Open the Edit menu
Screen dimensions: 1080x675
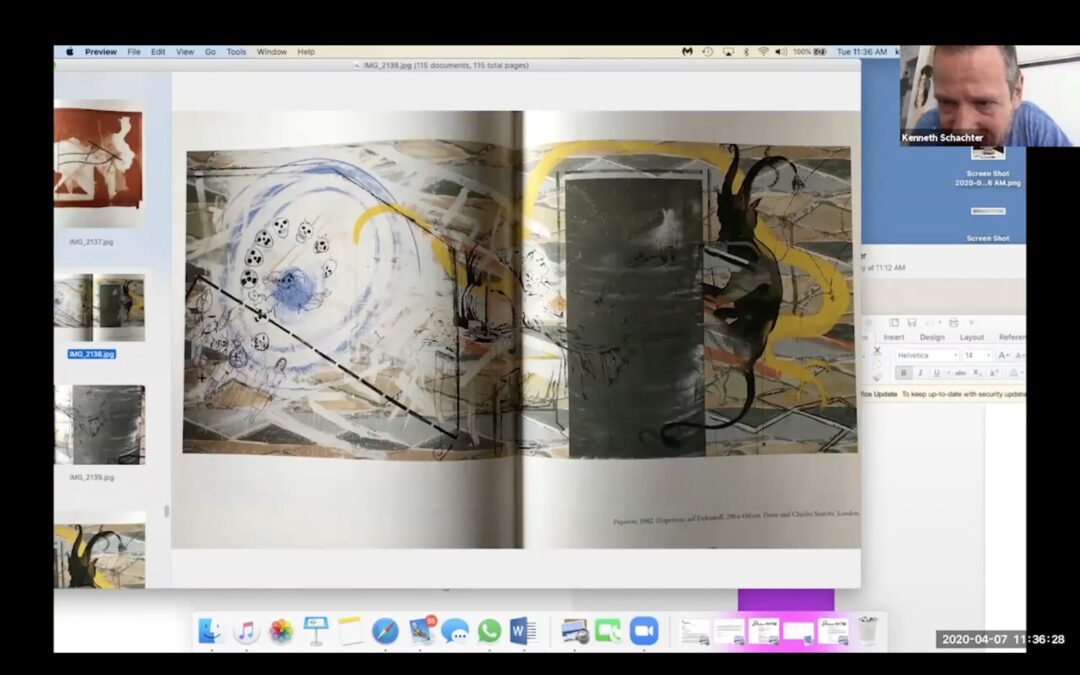point(158,52)
